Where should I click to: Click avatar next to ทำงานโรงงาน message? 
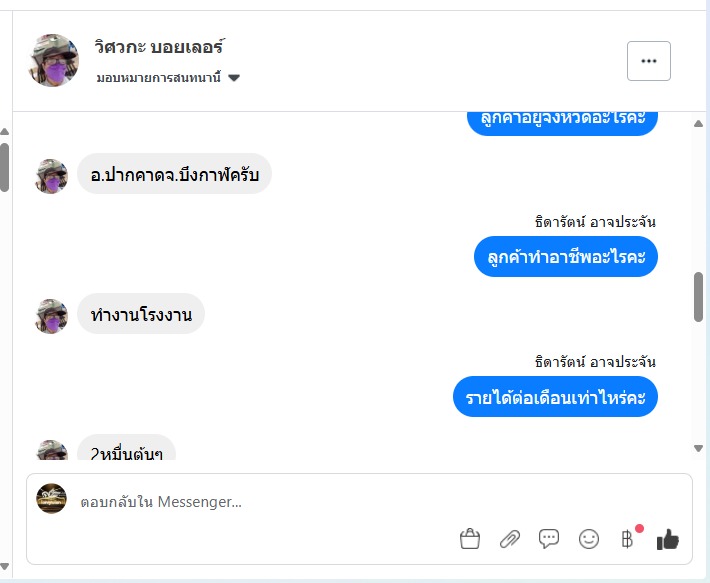point(51,316)
